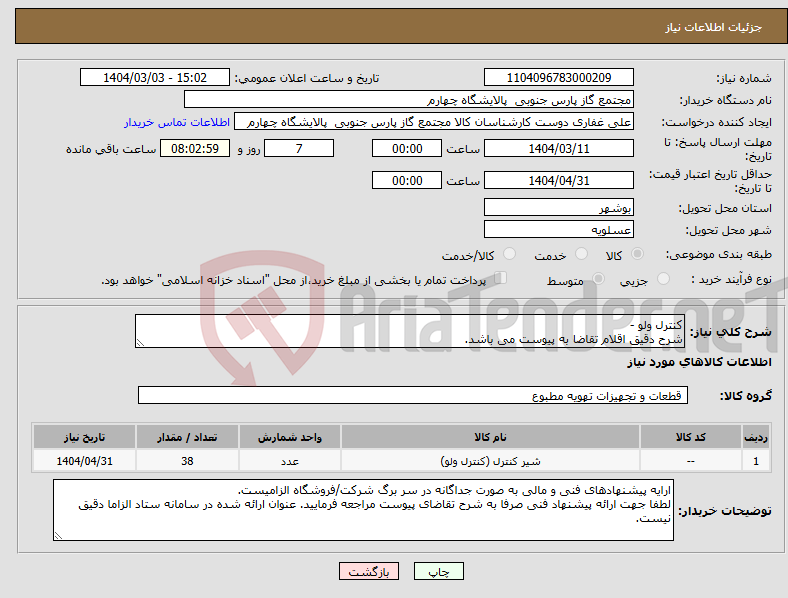Click the remaining time field 08:02:59
The width and height of the screenshot is (788, 598).
pyautogui.click(x=195, y=149)
